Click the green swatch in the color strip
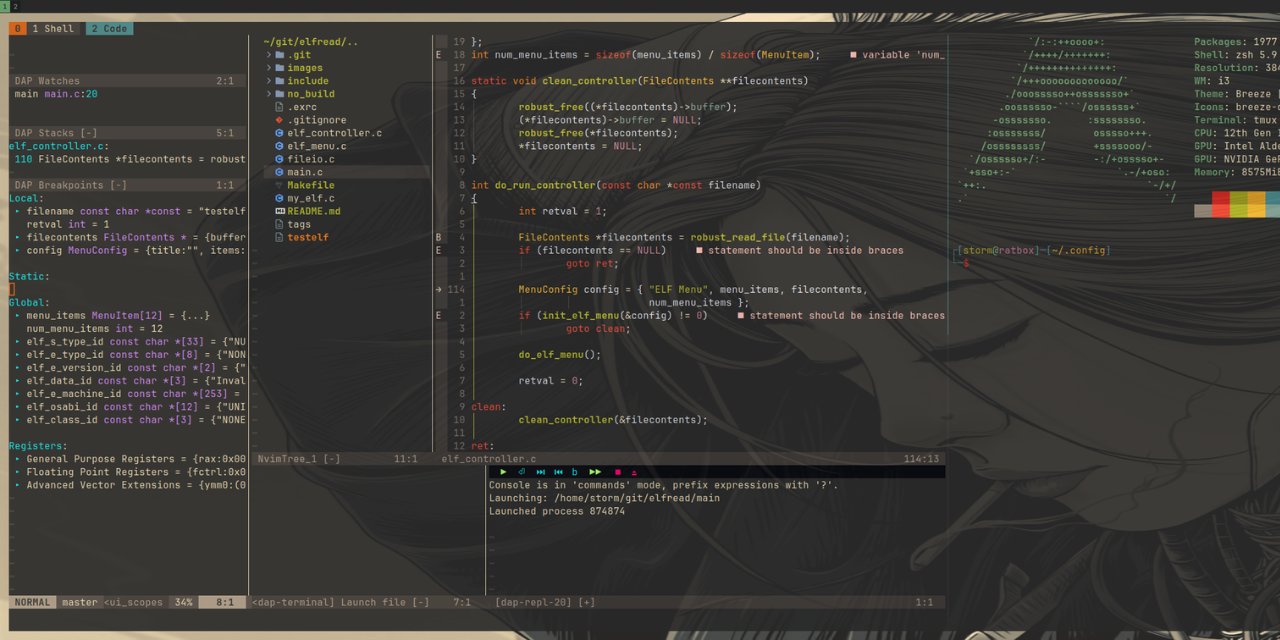The height and width of the screenshot is (640, 1280). (x=1238, y=207)
